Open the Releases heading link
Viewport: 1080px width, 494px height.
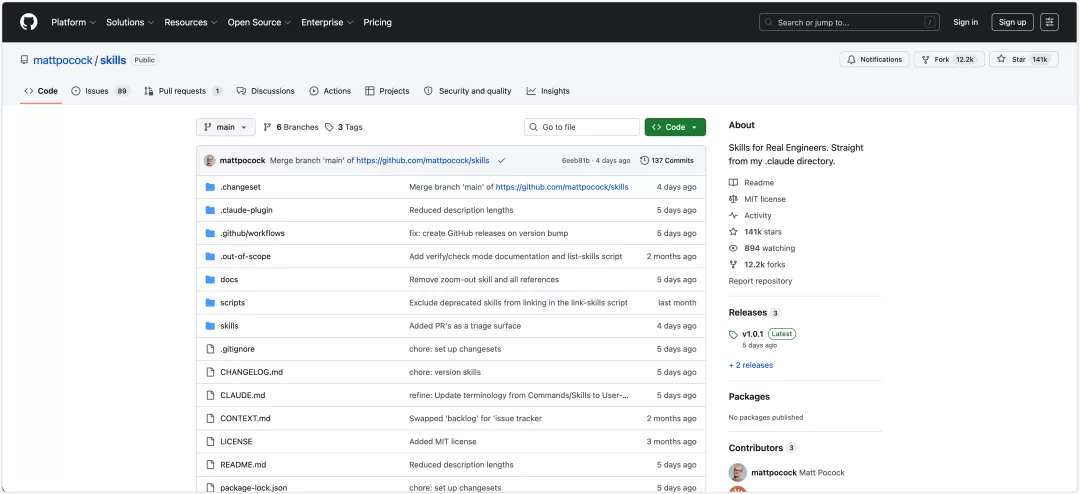pyautogui.click(x=747, y=313)
